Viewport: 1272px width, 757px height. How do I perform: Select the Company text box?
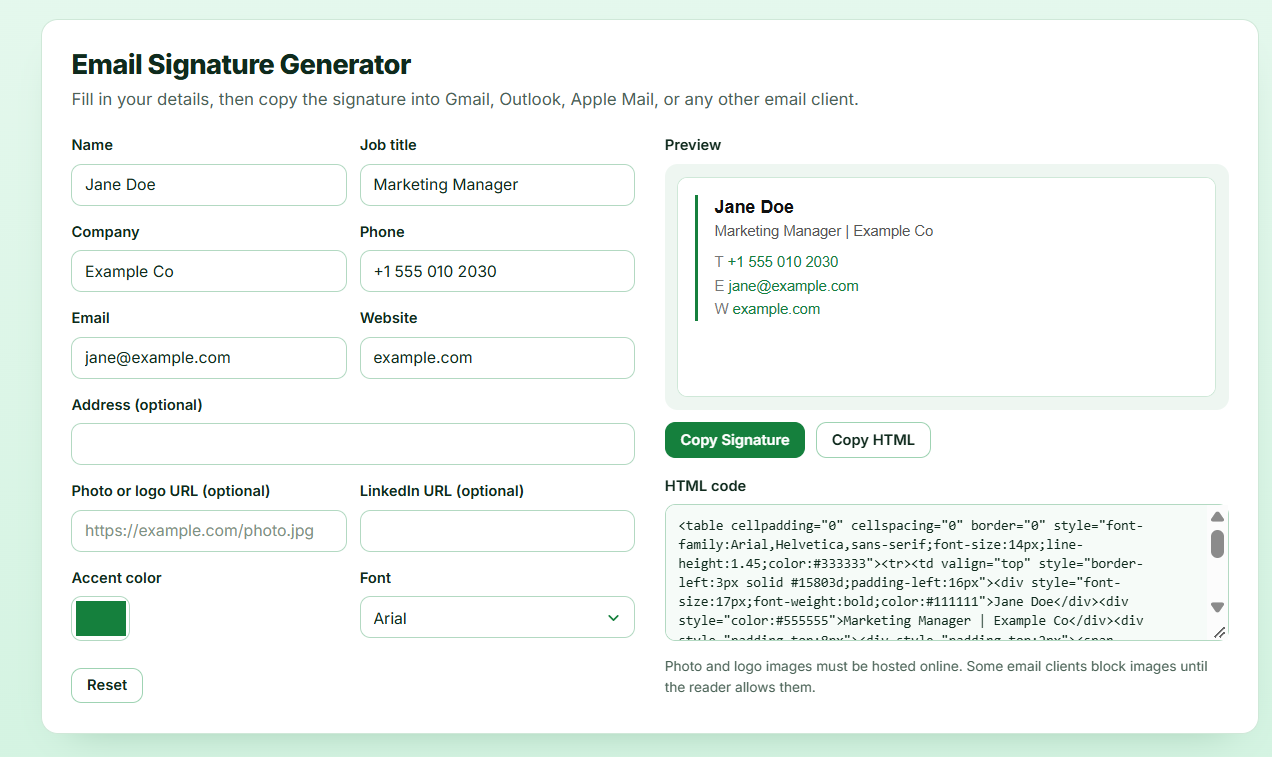[x=209, y=271]
